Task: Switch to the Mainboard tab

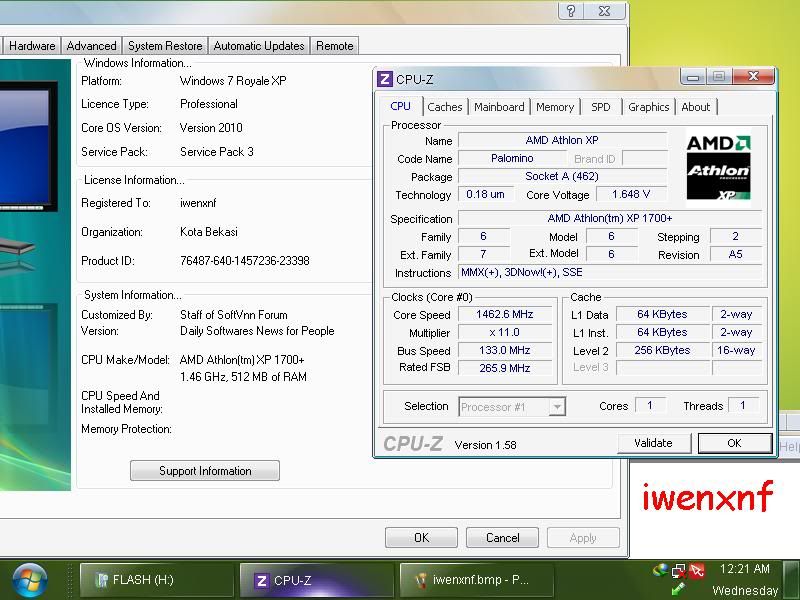Action: point(499,107)
